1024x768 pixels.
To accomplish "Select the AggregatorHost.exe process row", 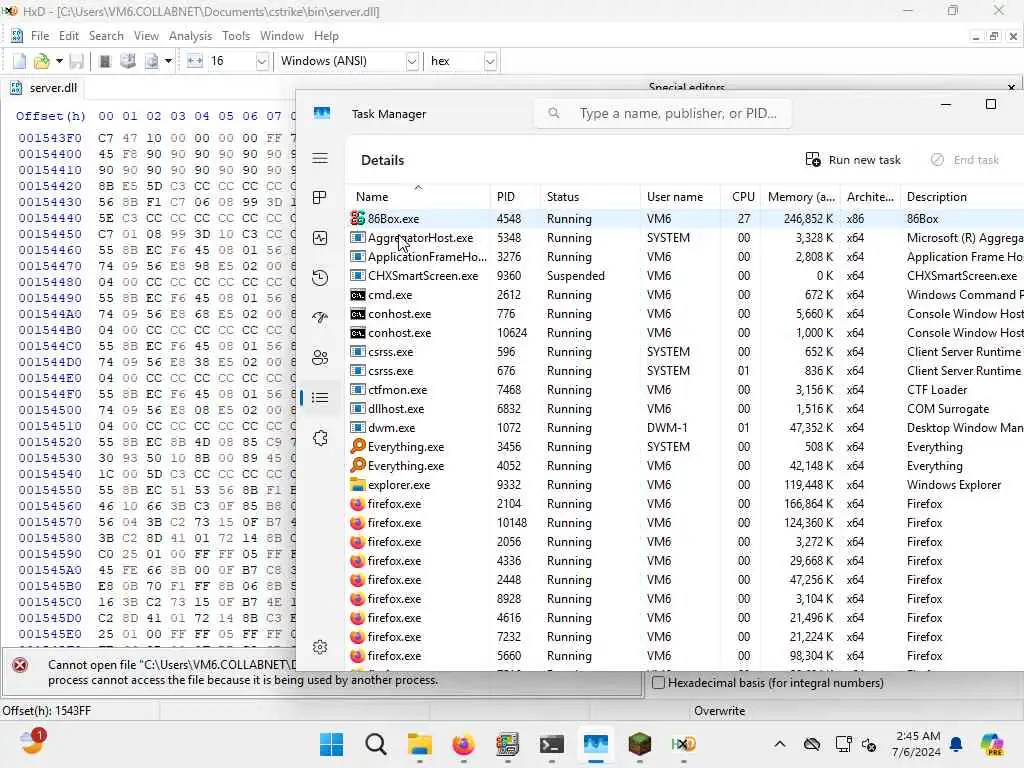I will [x=684, y=238].
